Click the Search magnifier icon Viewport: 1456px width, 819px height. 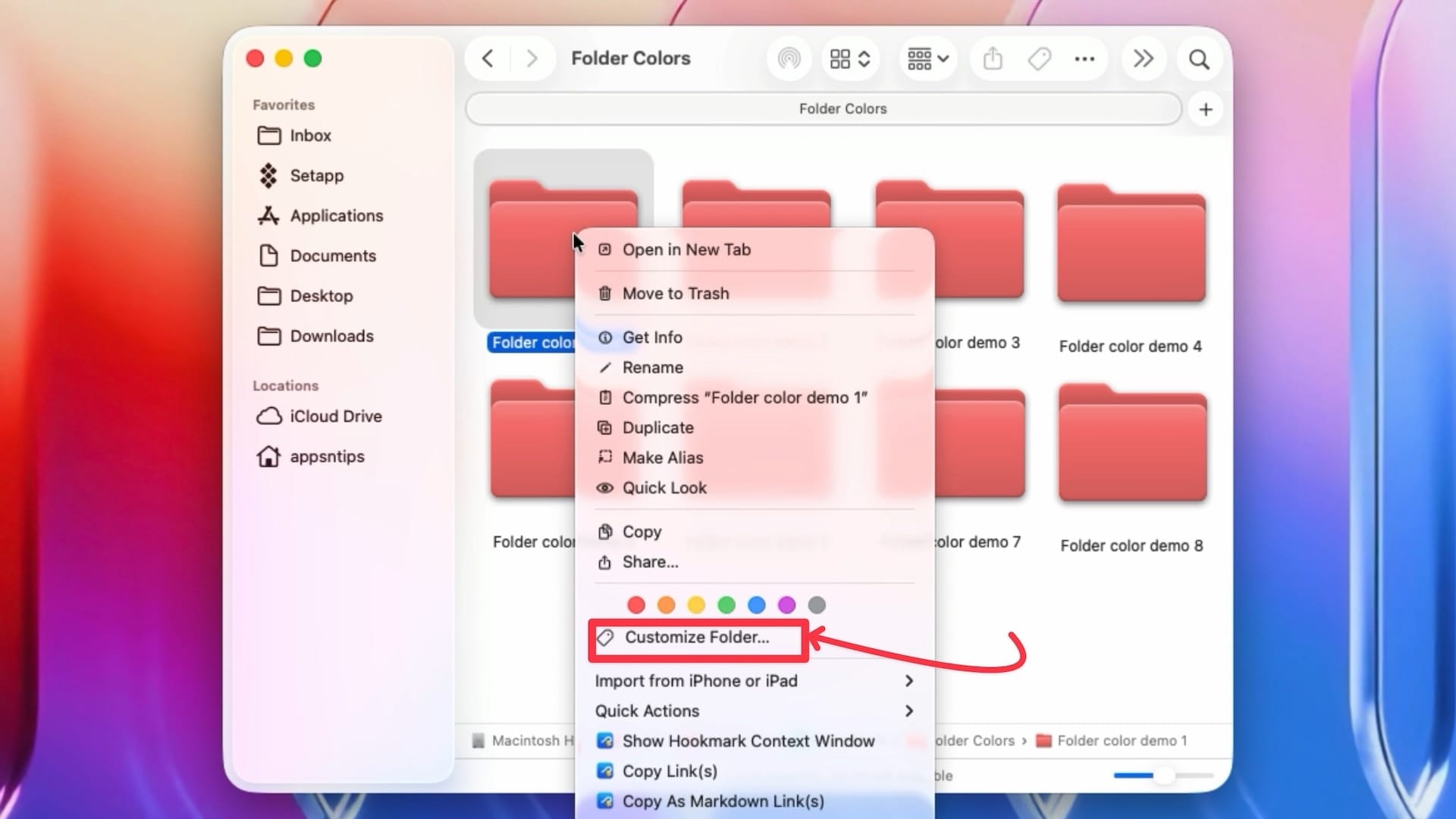click(1198, 58)
